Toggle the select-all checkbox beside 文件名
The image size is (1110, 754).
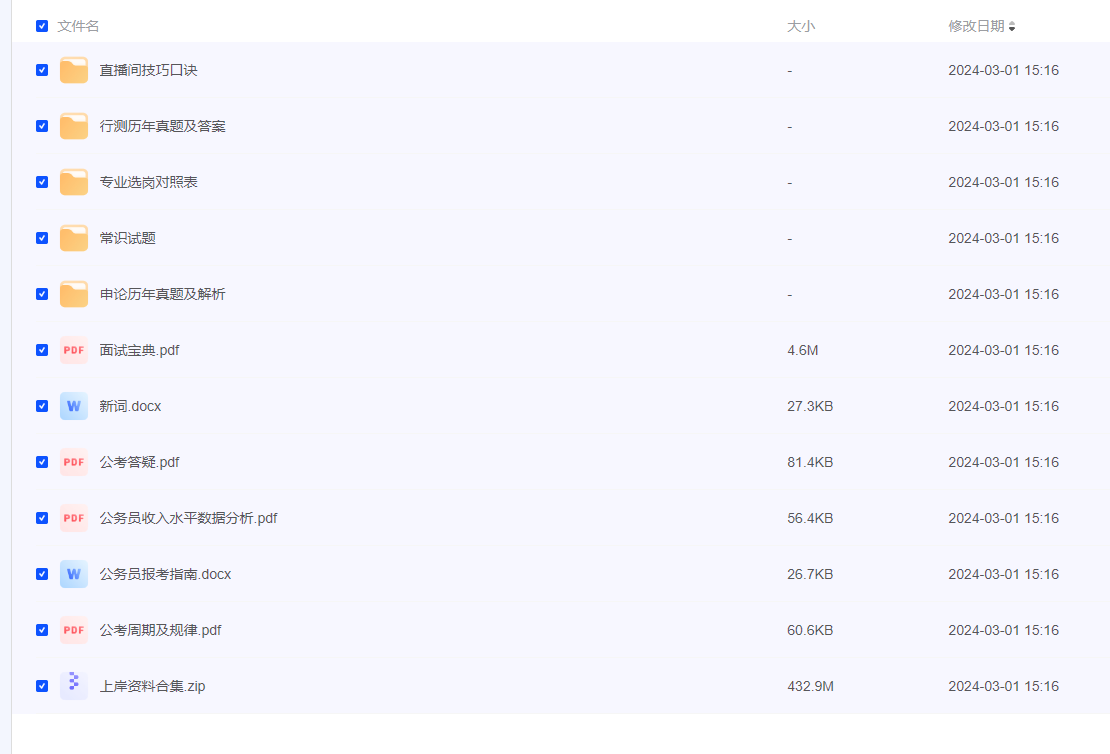pos(42,26)
